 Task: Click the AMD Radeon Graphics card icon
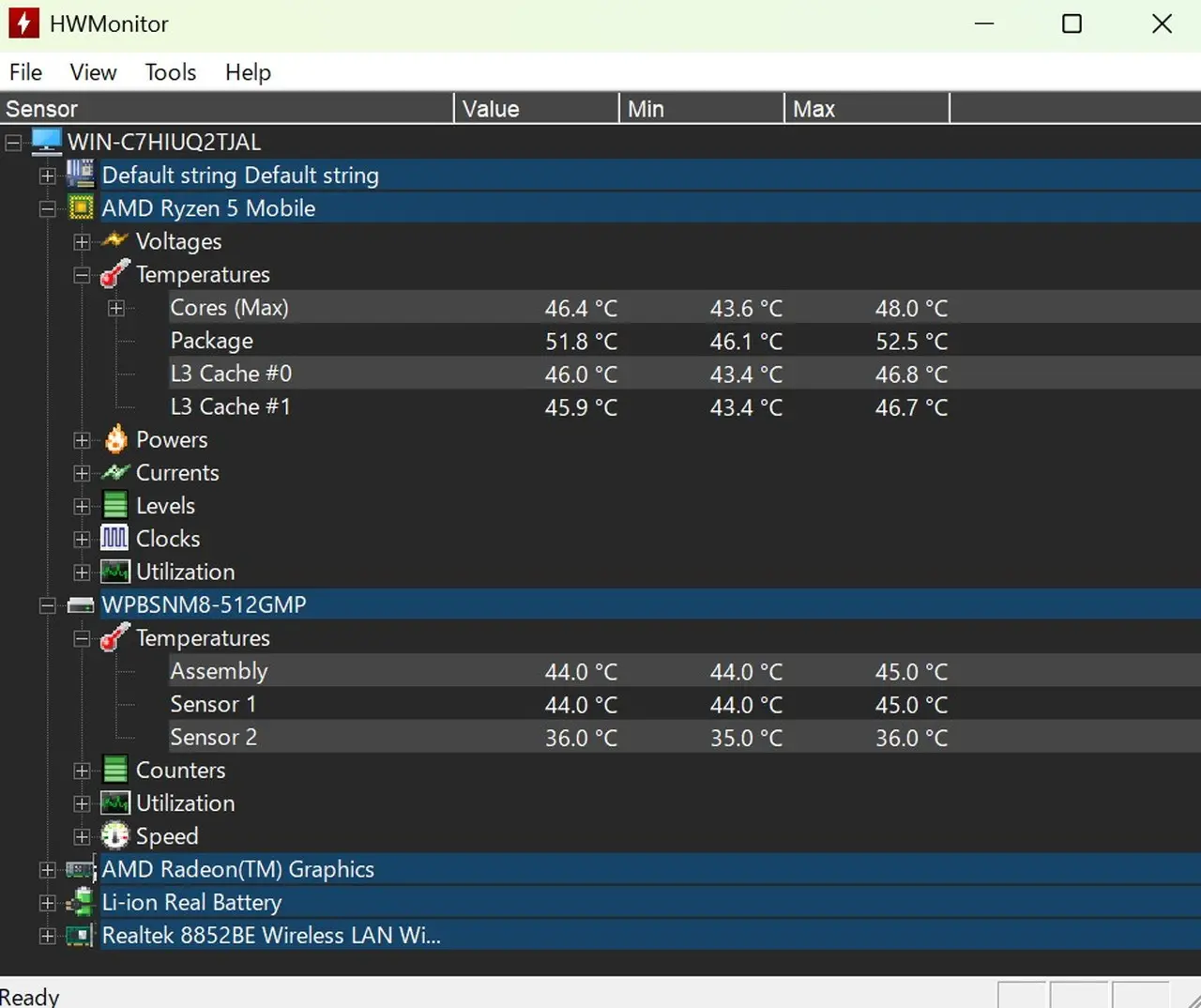click(x=81, y=869)
